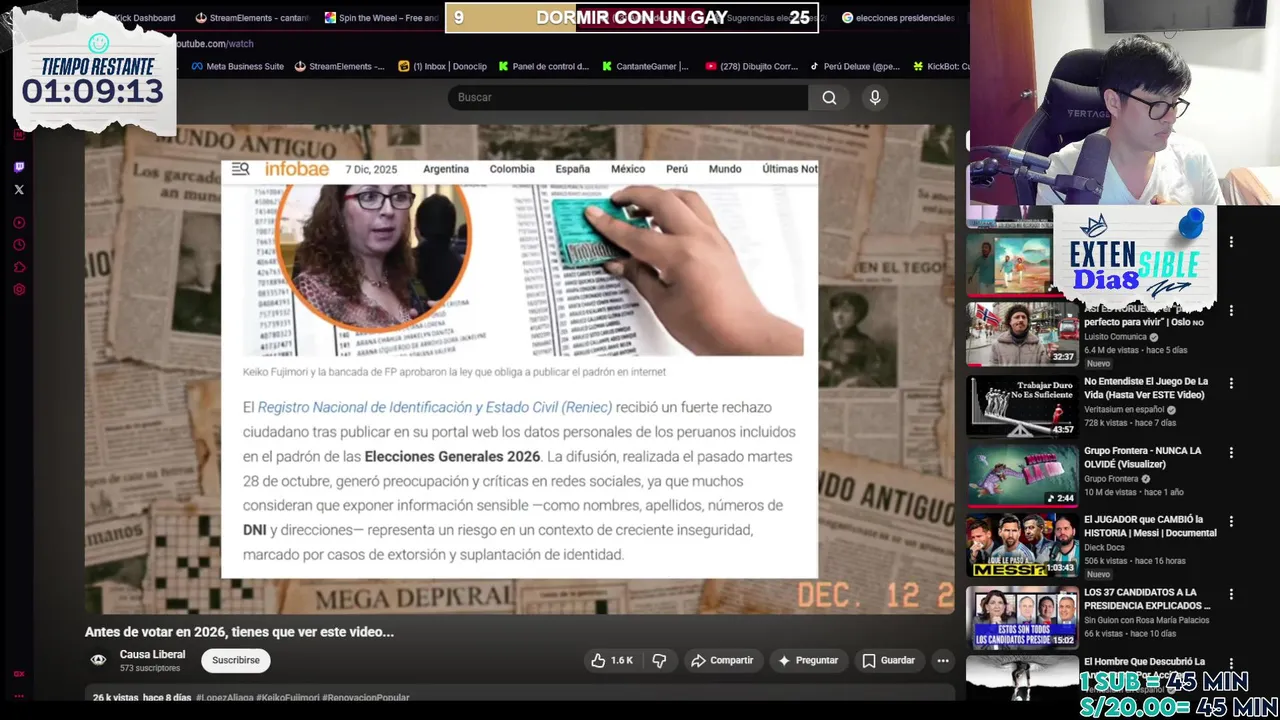Open Causa Liberal channel avatar
Image resolution: width=1280 pixels, height=720 pixels.
[98, 660]
